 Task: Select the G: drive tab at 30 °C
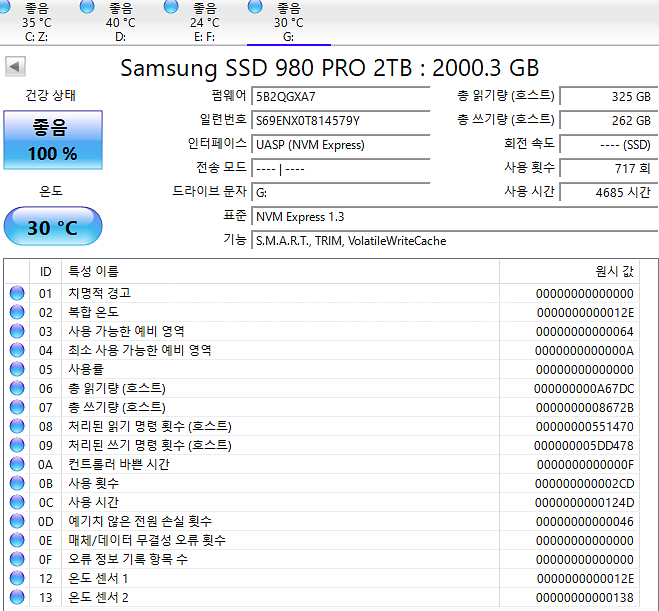click(288, 22)
